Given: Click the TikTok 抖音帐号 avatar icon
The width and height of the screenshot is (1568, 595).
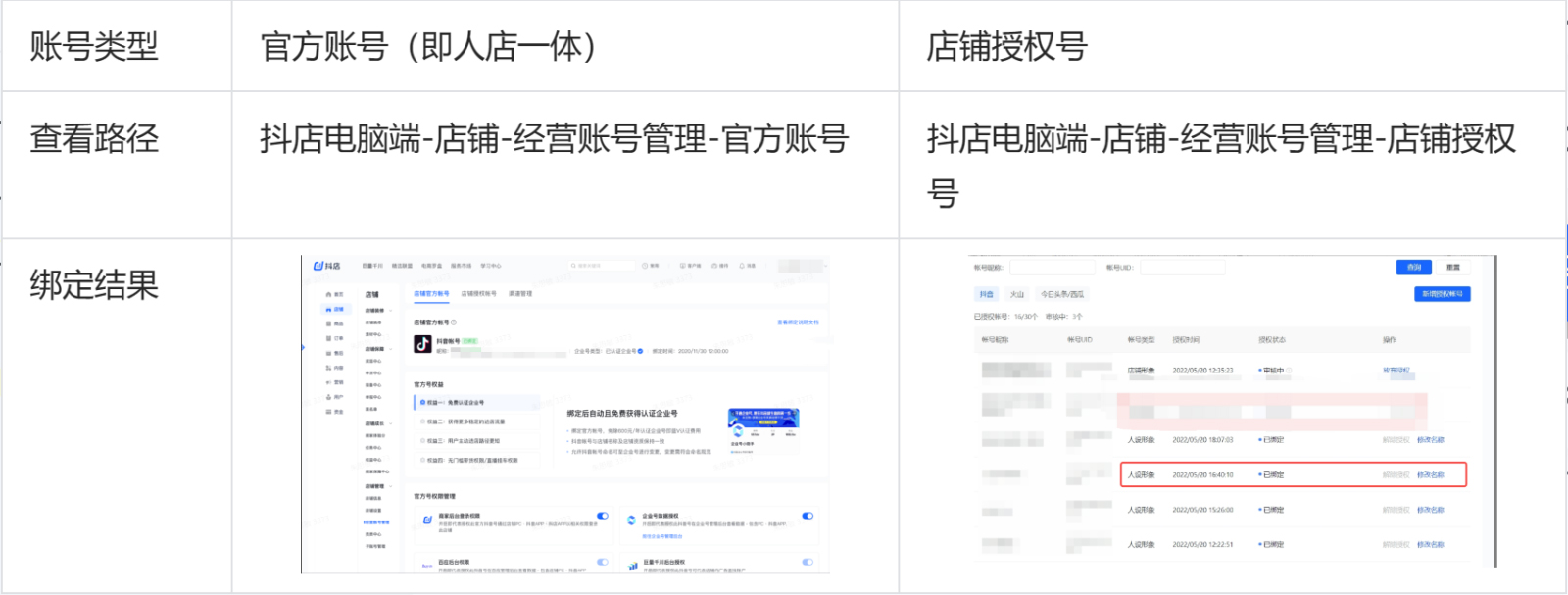Looking at the screenshot, I should (422, 344).
